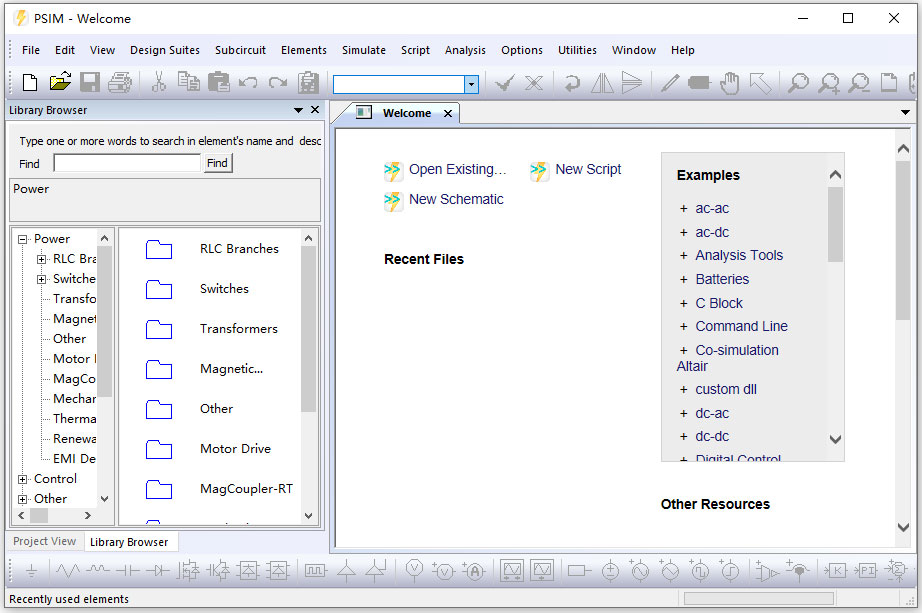Click the Open folder toolbar icon
Viewport: 922px width, 613px height.
[x=60, y=83]
